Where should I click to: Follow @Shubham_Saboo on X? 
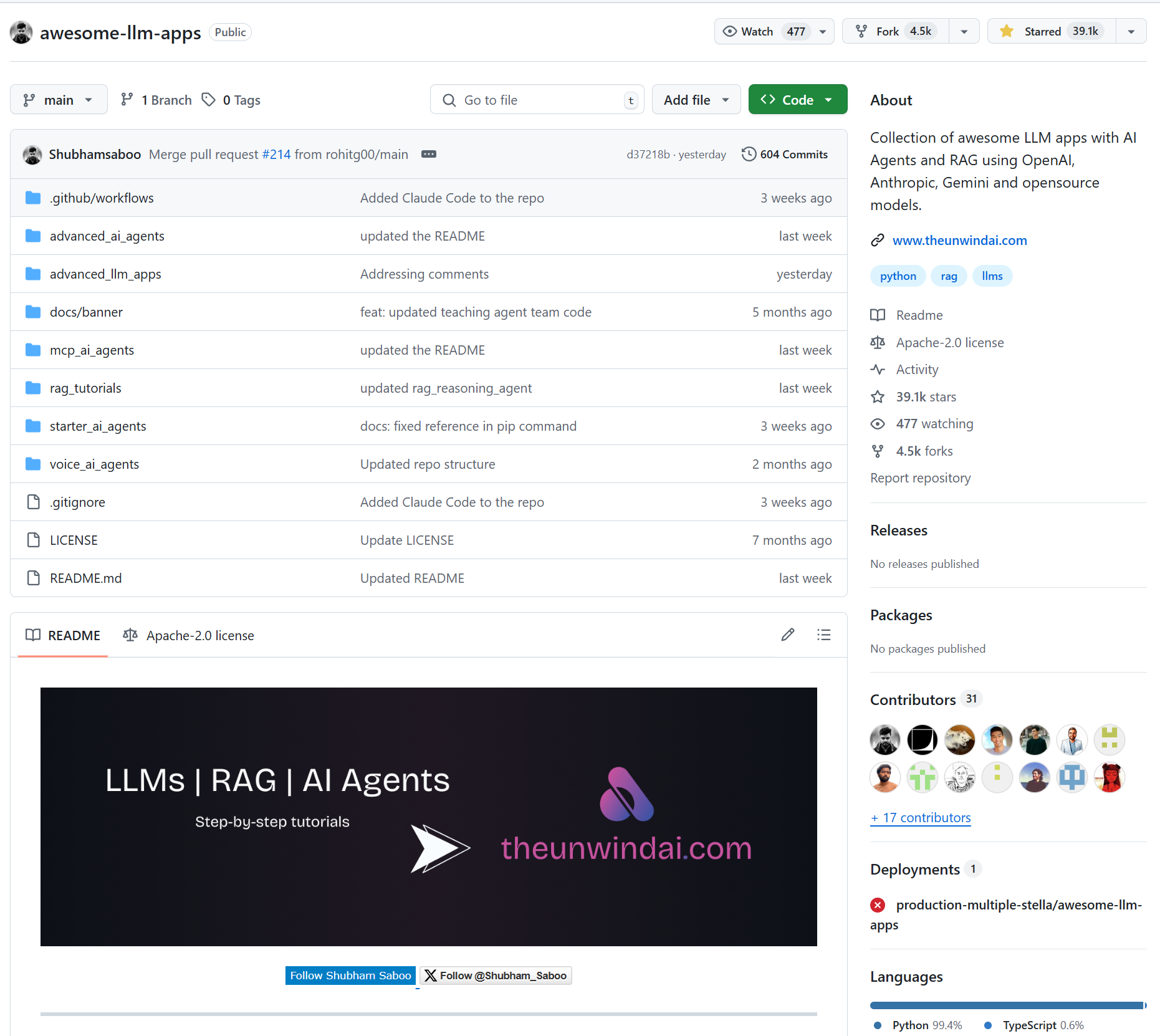[x=496, y=975]
